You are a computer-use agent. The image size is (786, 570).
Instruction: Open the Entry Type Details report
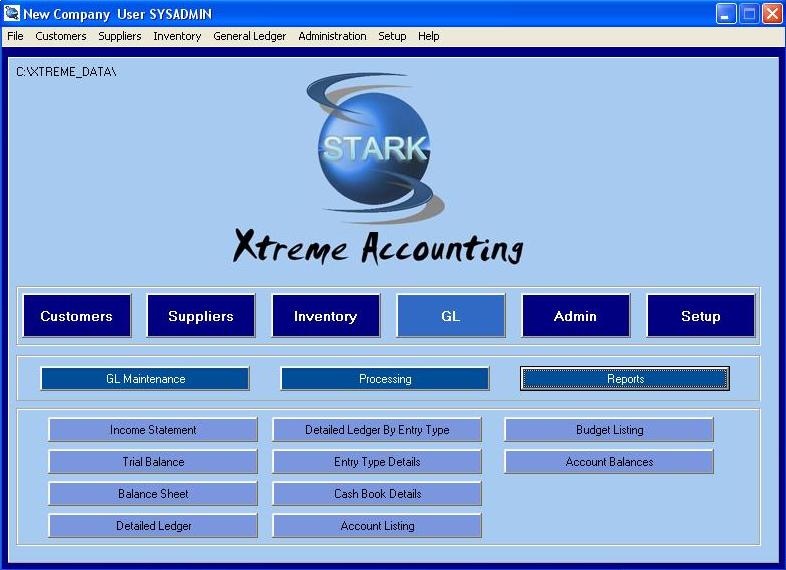[x=377, y=462]
